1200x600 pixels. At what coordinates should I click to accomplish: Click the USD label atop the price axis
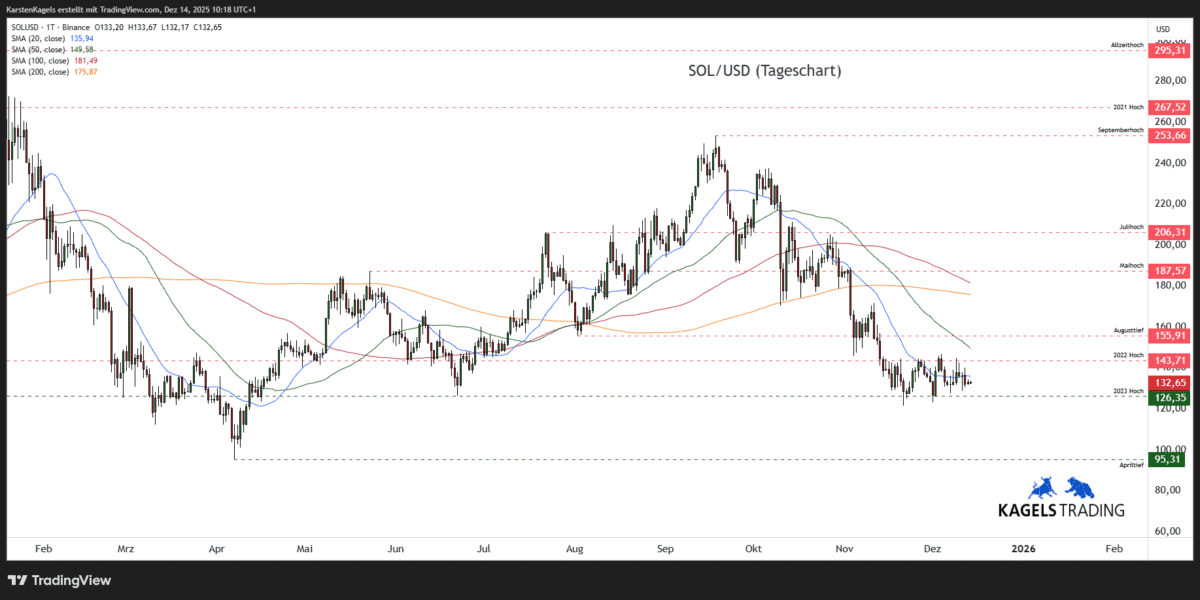click(1162, 28)
